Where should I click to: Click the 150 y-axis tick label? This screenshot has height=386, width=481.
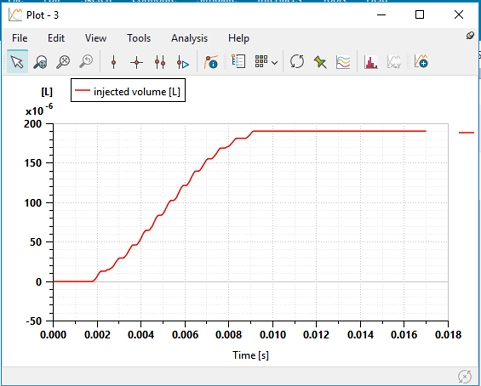33,163
